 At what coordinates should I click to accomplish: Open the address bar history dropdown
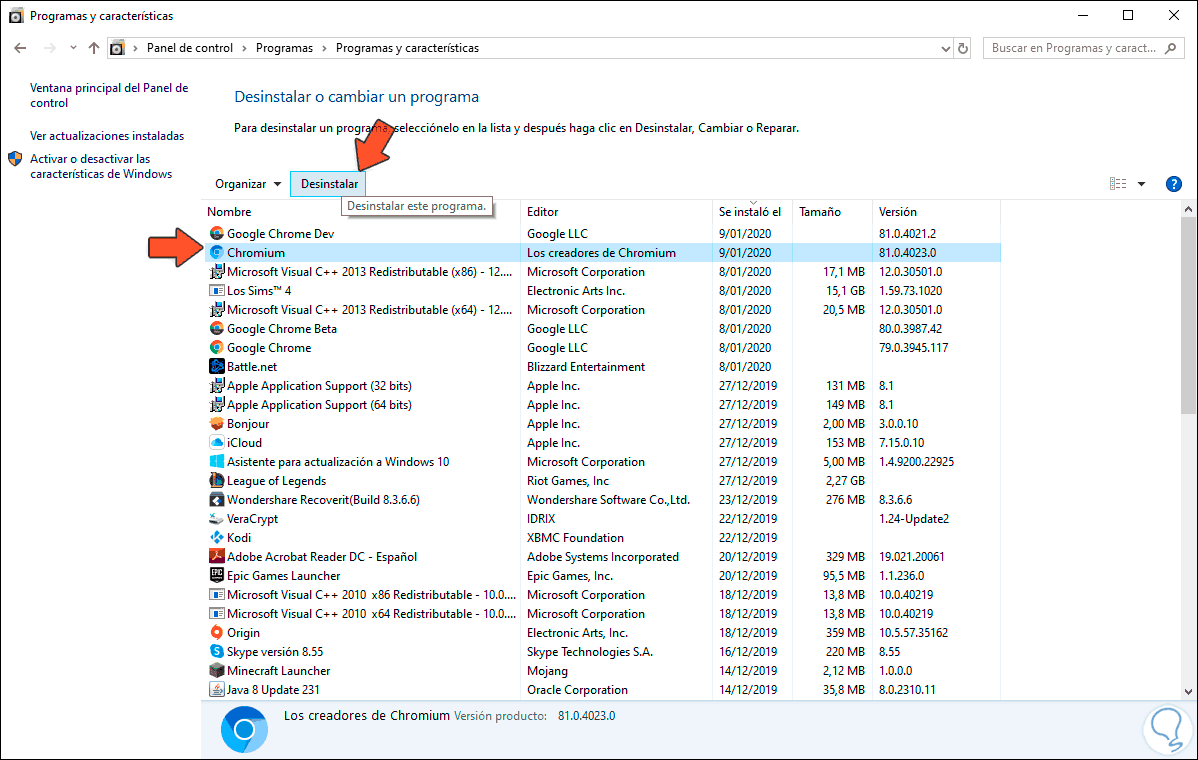pos(946,48)
